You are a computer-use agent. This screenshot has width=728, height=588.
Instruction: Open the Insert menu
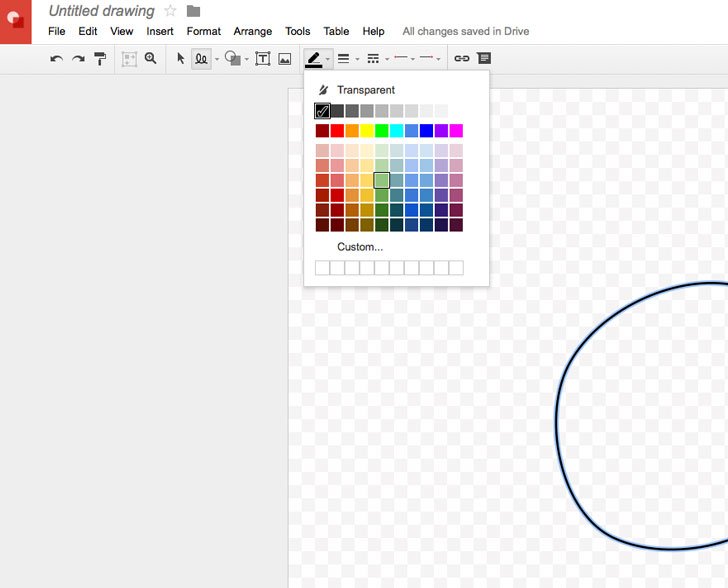click(x=160, y=31)
